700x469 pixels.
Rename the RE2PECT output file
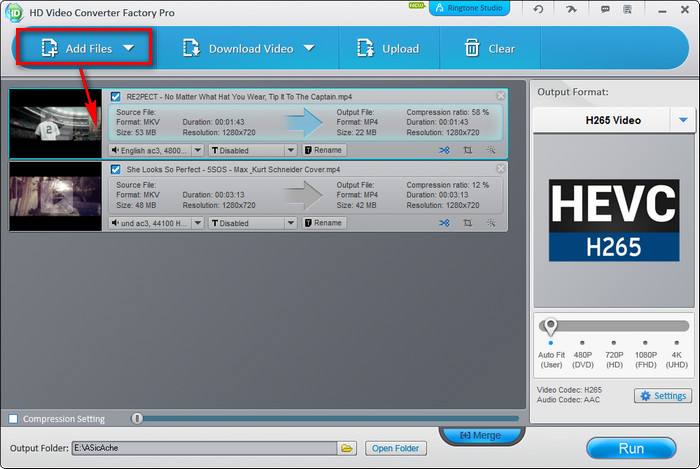(324, 150)
